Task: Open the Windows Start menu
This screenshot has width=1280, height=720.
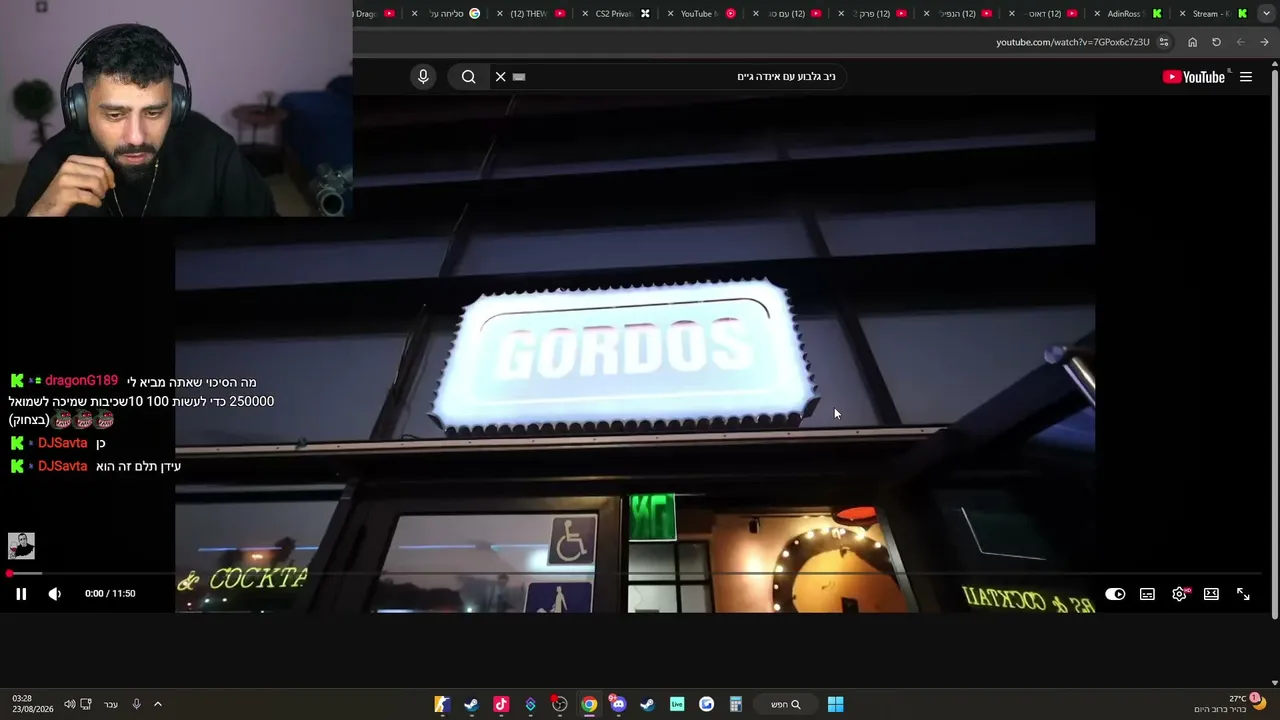Action: [835, 704]
